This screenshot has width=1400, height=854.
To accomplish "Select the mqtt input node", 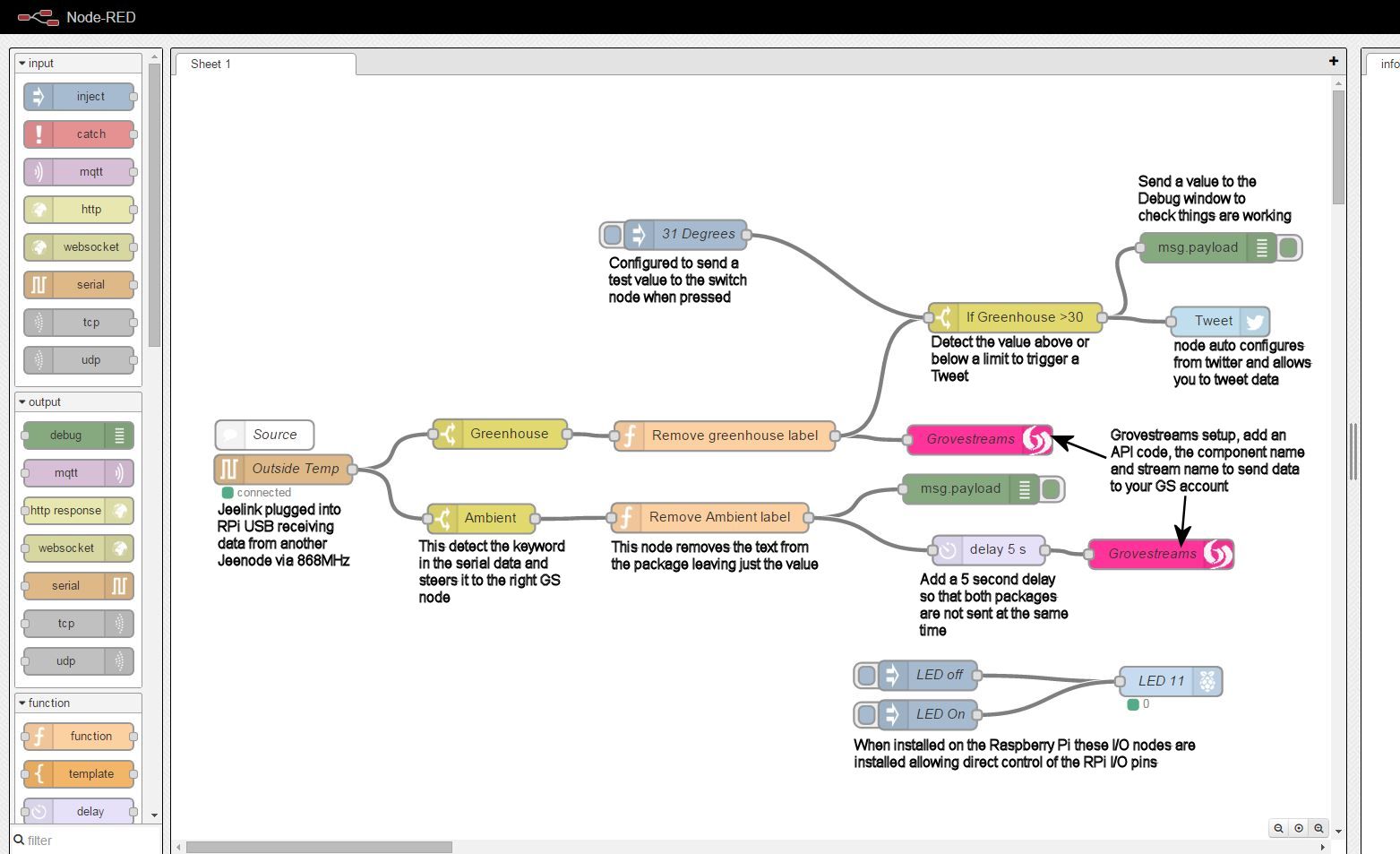I will [79, 171].
